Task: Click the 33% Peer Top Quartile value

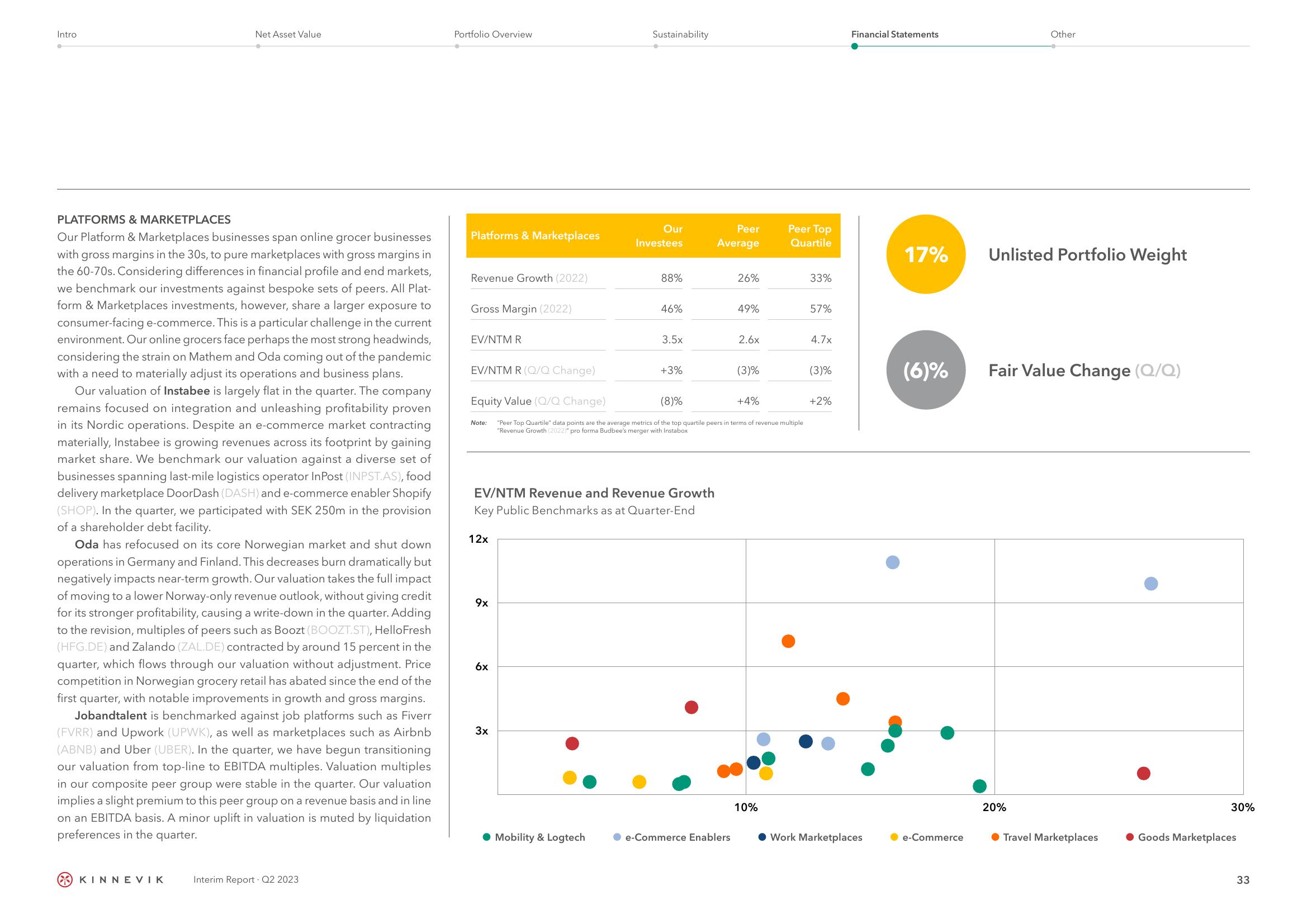Action: (821, 278)
